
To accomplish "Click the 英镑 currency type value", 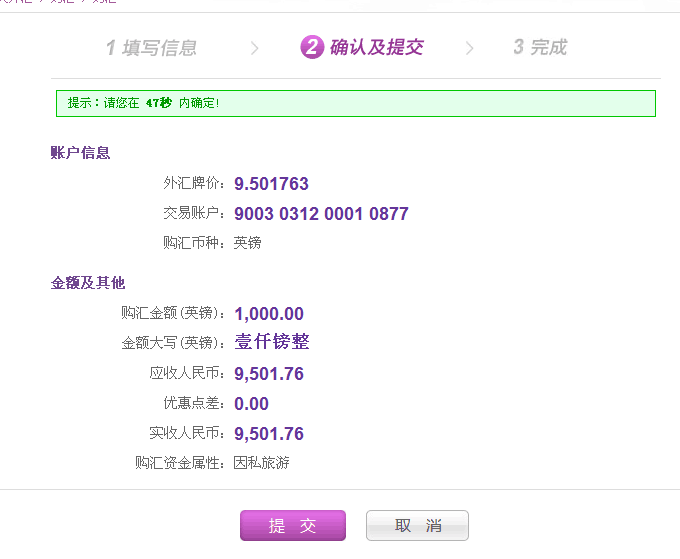I will (x=247, y=243).
